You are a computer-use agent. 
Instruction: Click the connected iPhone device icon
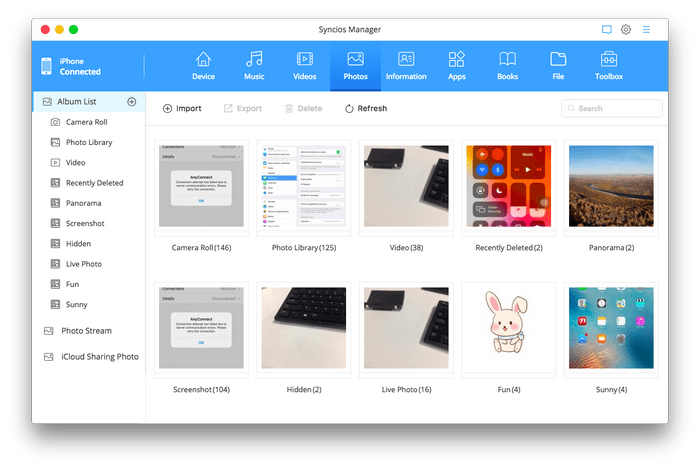(x=46, y=66)
